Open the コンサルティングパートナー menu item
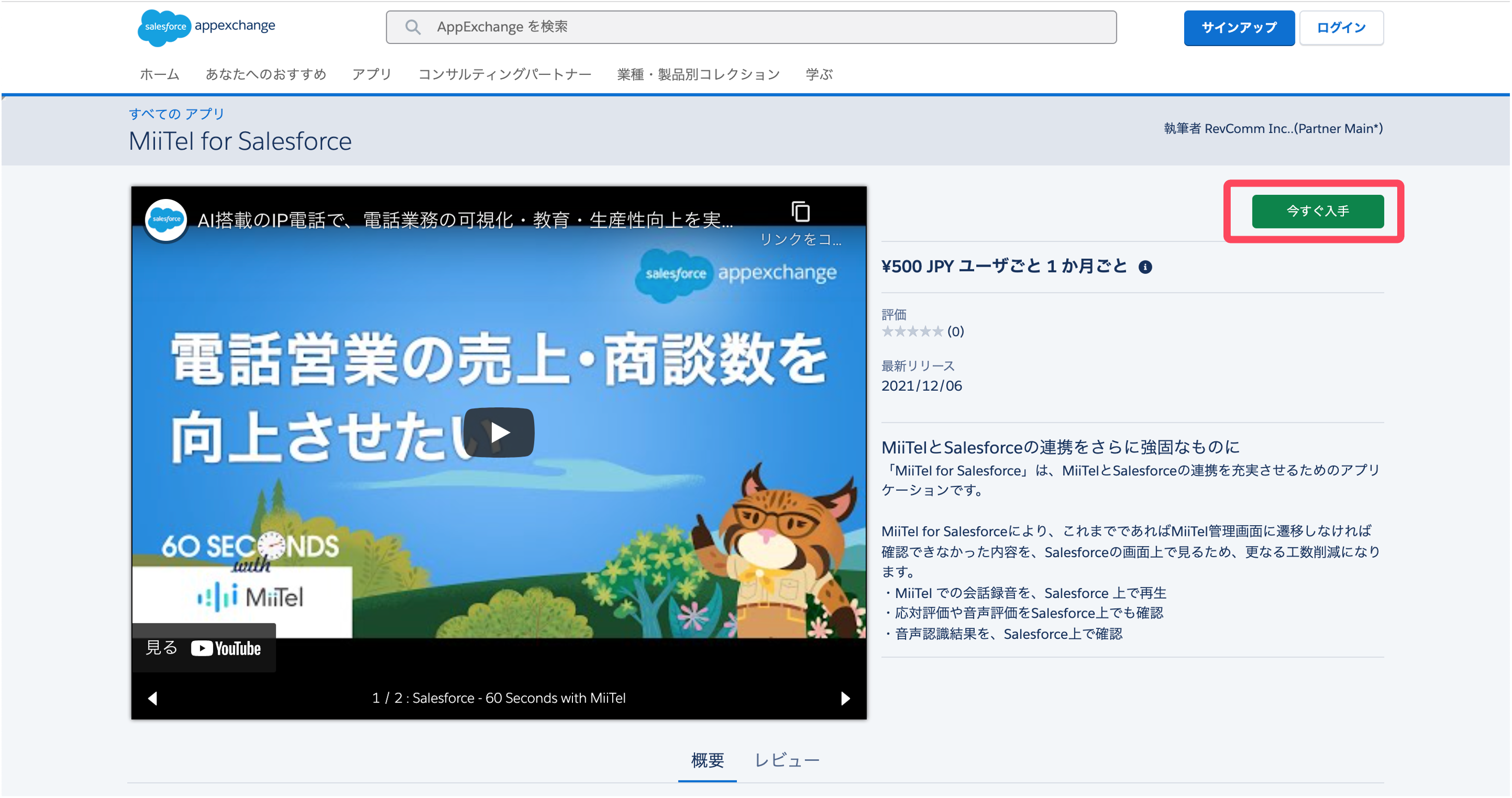This screenshot has height=798, width=1512. click(504, 74)
